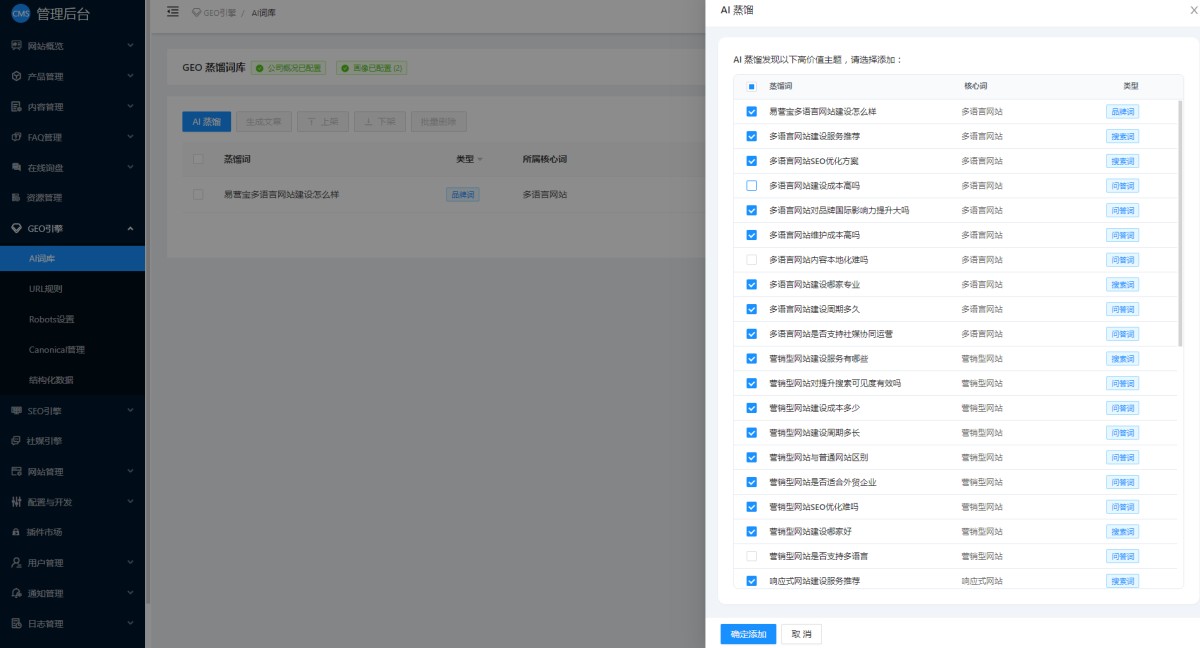The height and width of the screenshot is (648, 1200).
Task: Open the URL规则 submenu item
Action: point(46,289)
